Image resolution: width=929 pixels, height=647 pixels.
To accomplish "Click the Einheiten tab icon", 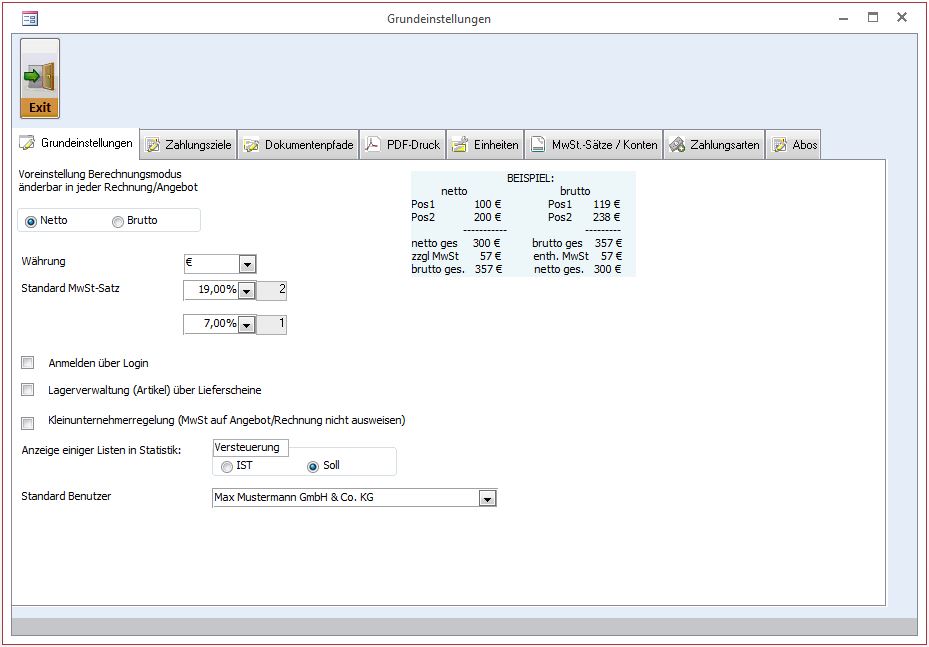I will (460, 145).
